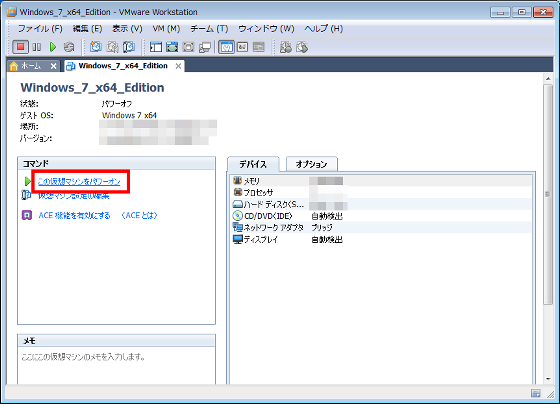The image size is (560, 404).
Task: Click the Revert to Snapshot toolbar icon
Action: coord(112,47)
